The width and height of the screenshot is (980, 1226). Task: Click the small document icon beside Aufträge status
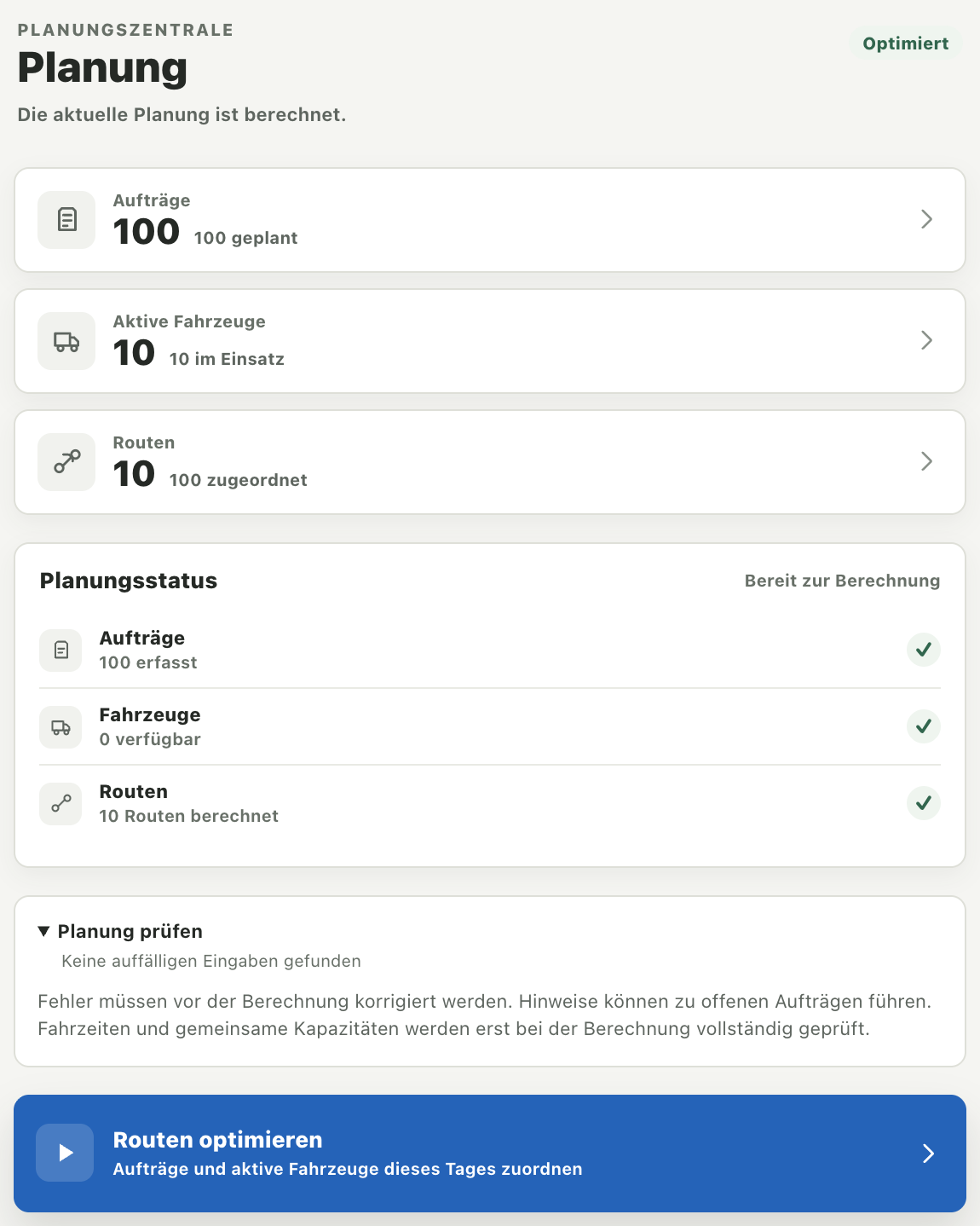pyautogui.click(x=61, y=651)
